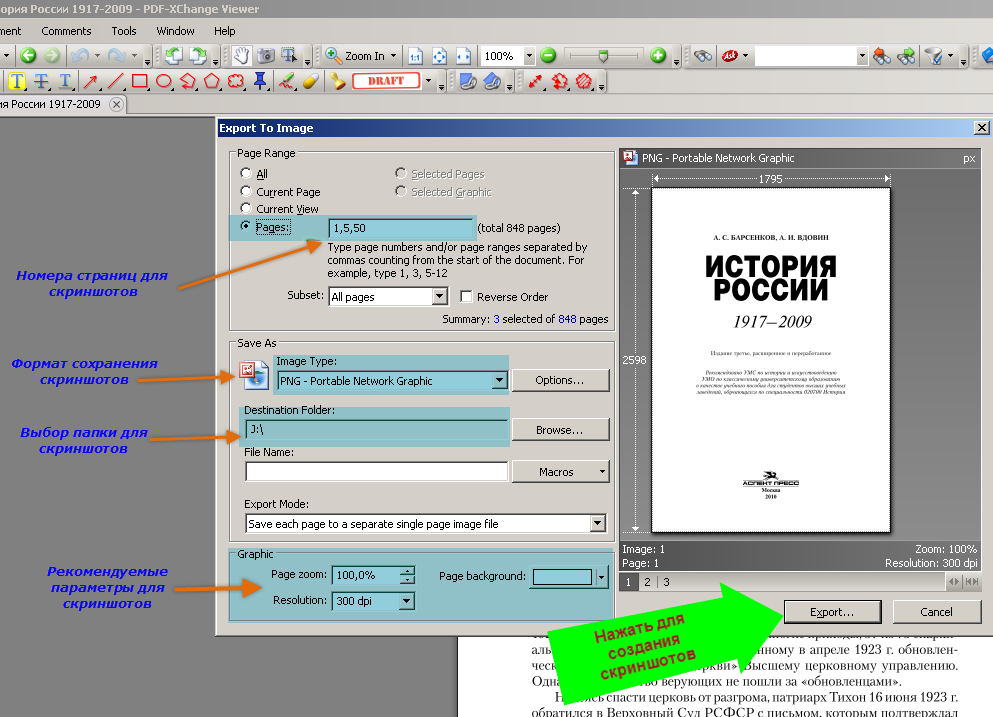Select the Current Page radio button
The image size is (993, 717).
pos(246,191)
